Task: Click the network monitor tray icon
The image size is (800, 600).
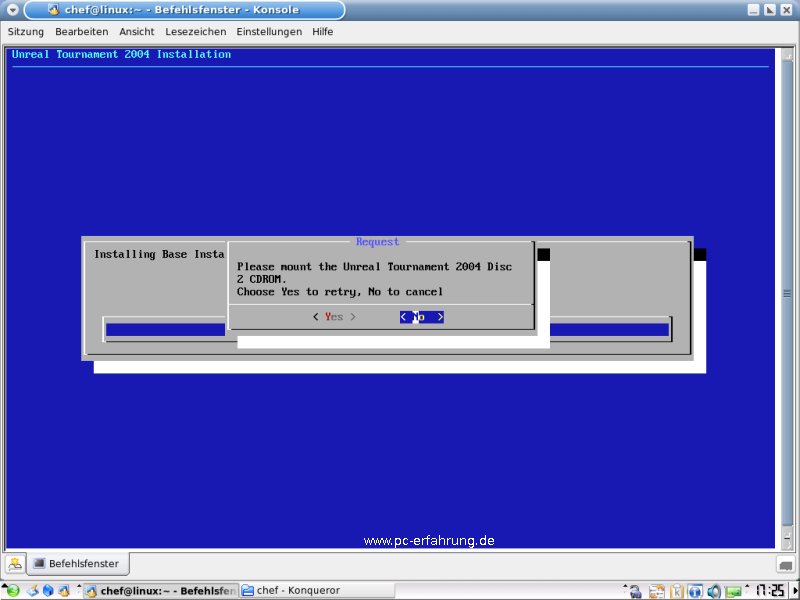Action: [734, 590]
